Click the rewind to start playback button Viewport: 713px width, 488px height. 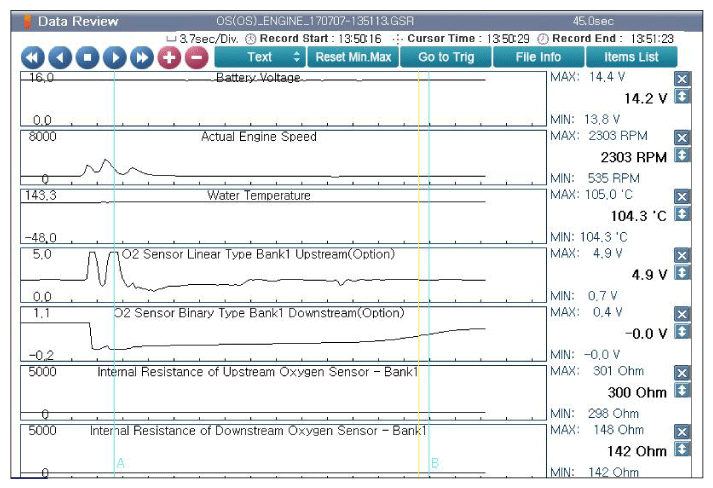click(x=33, y=58)
